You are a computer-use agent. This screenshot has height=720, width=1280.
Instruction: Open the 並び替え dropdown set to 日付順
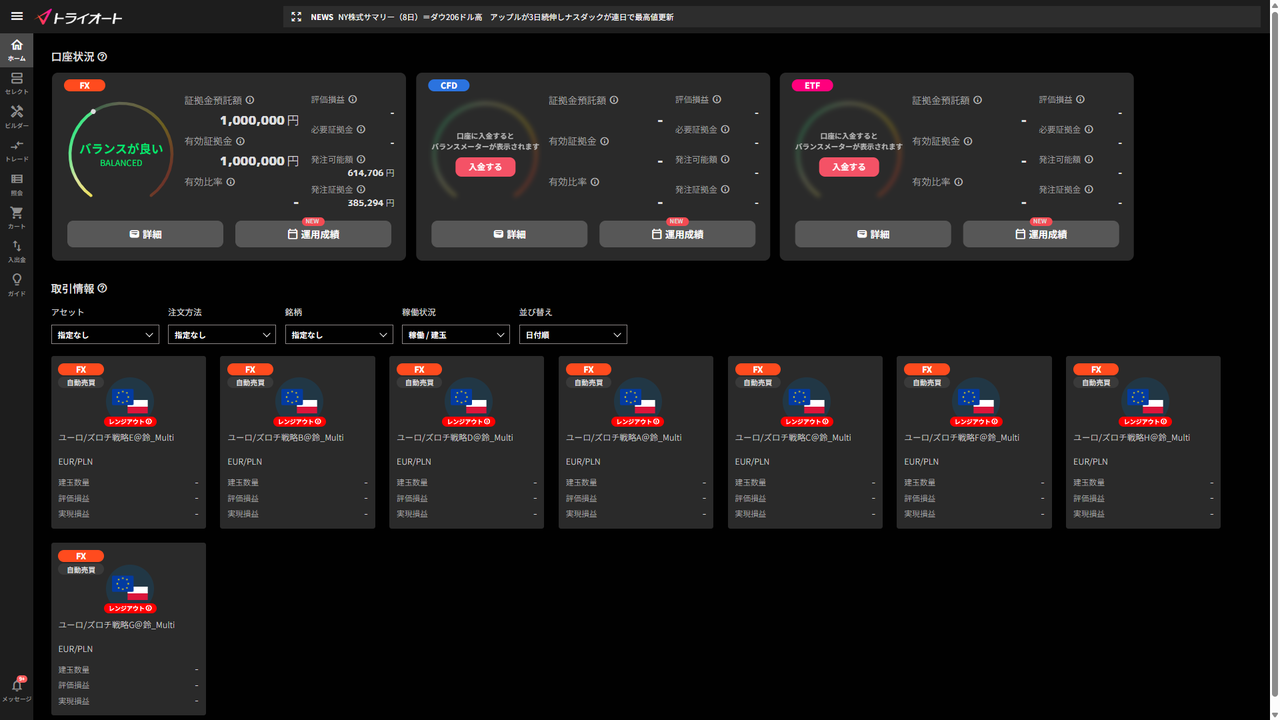573,335
